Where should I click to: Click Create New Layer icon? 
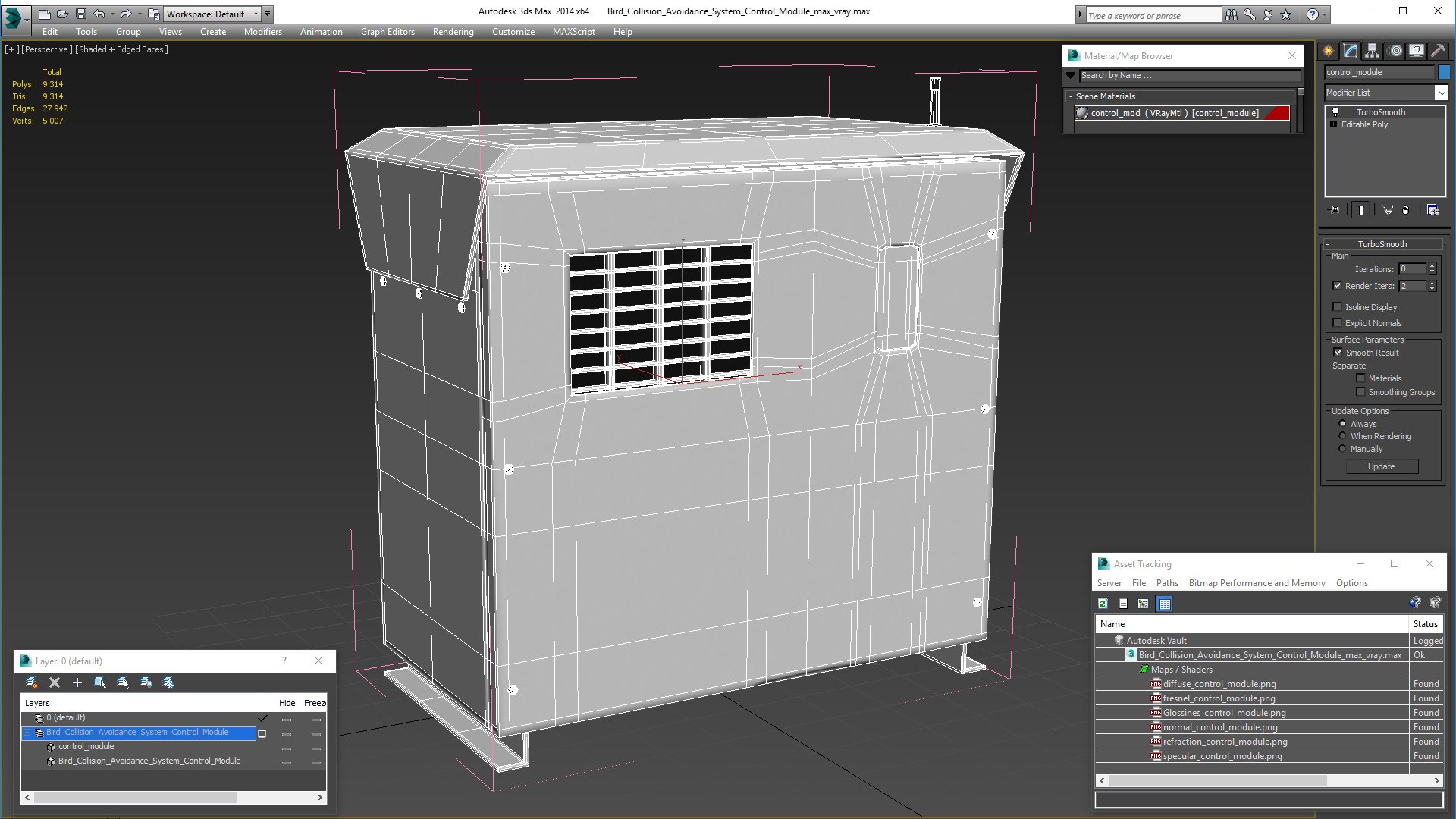[32, 682]
